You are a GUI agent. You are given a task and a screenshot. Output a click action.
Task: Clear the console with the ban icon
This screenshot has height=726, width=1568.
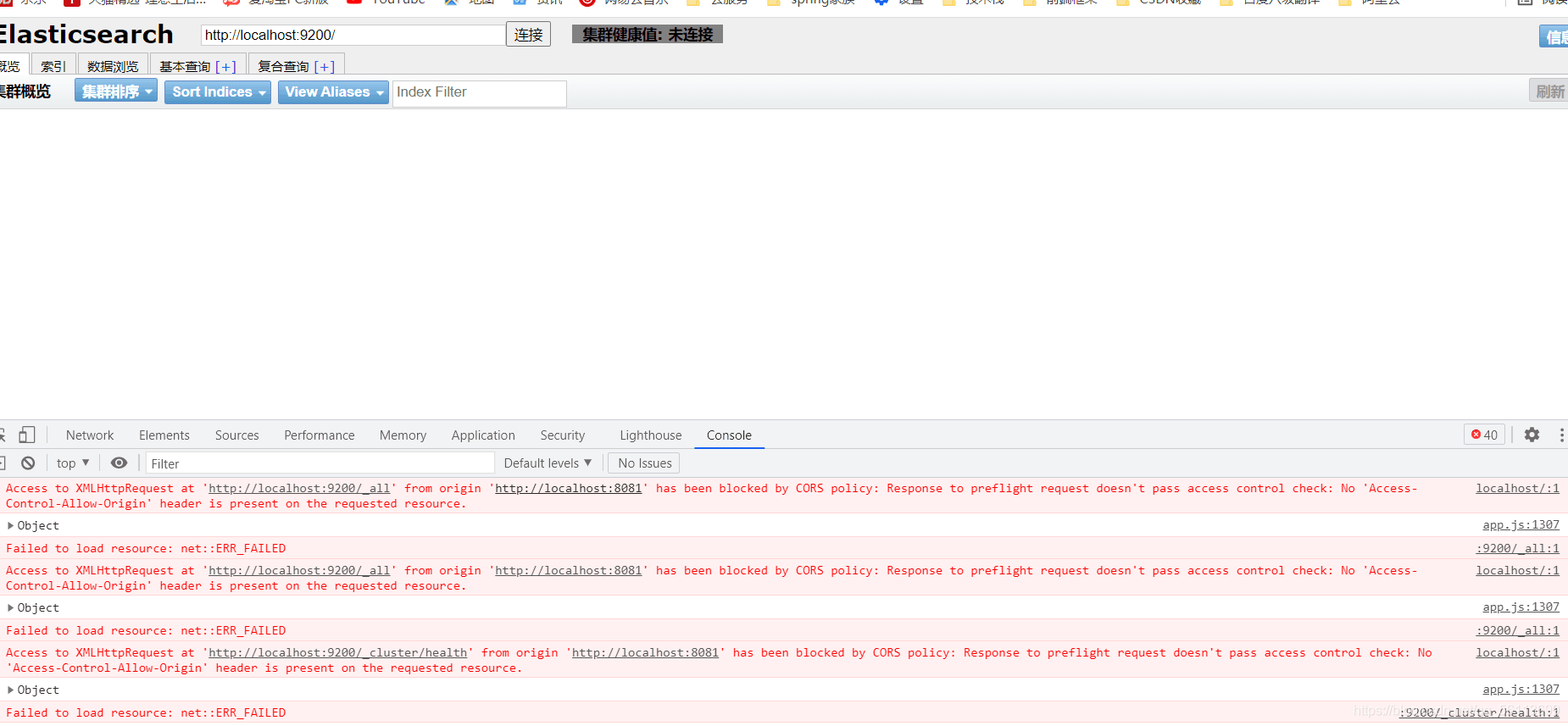click(28, 463)
